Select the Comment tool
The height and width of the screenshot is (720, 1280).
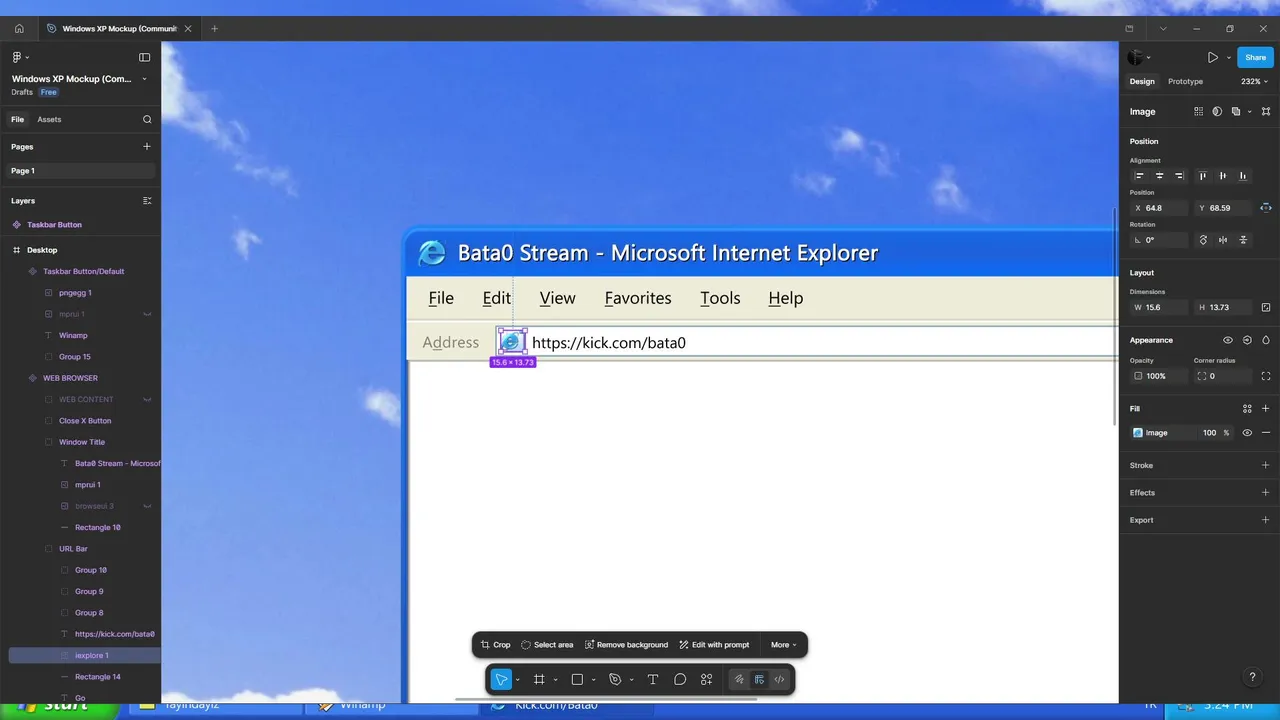click(x=680, y=680)
